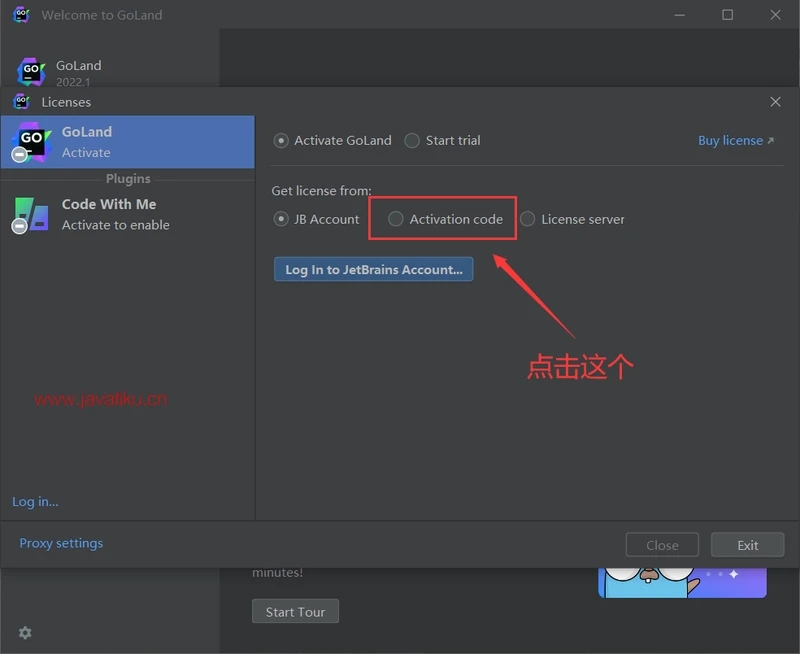Select the Activation code radio button

tap(396, 219)
